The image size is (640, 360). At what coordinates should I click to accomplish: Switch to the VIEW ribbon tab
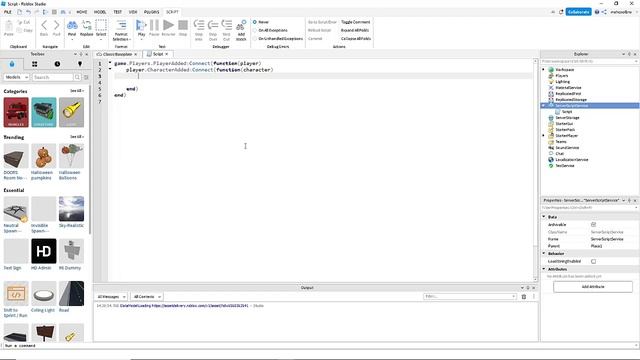coord(133,12)
